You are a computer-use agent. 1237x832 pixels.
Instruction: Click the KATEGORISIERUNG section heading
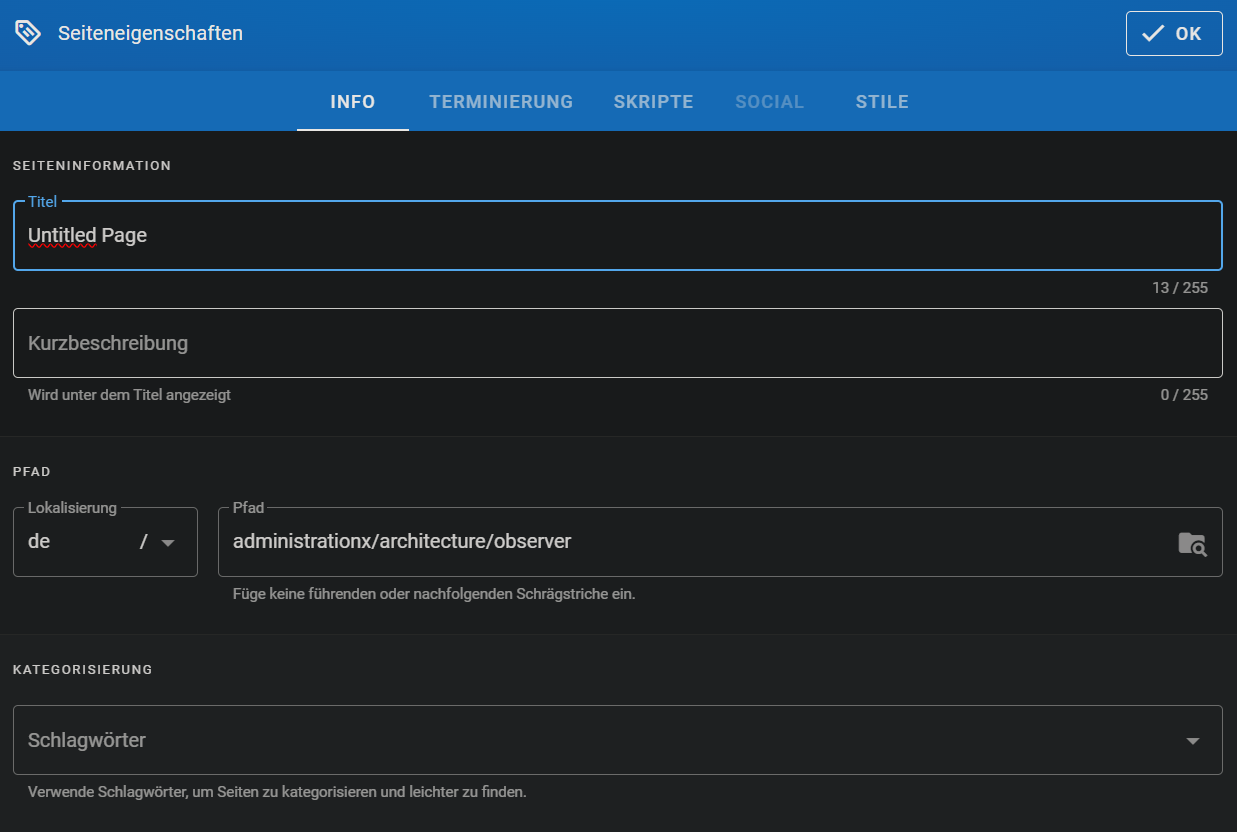coord(82,670)
